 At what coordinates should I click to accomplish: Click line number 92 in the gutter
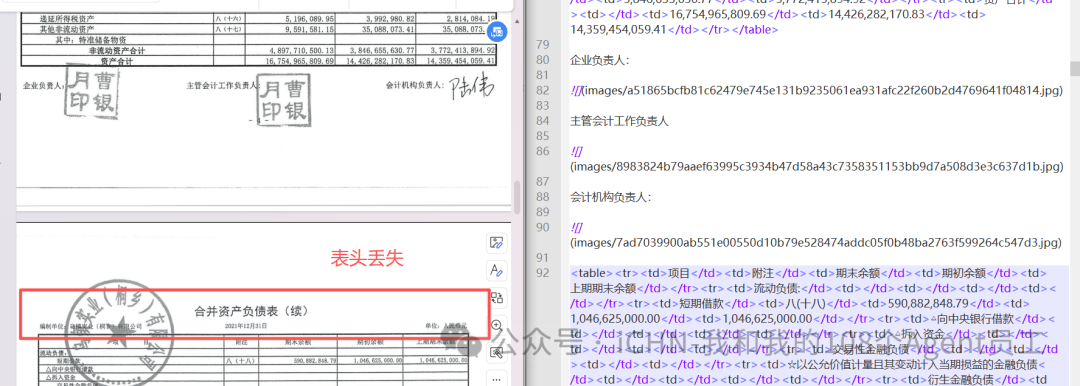pos(543,273)
